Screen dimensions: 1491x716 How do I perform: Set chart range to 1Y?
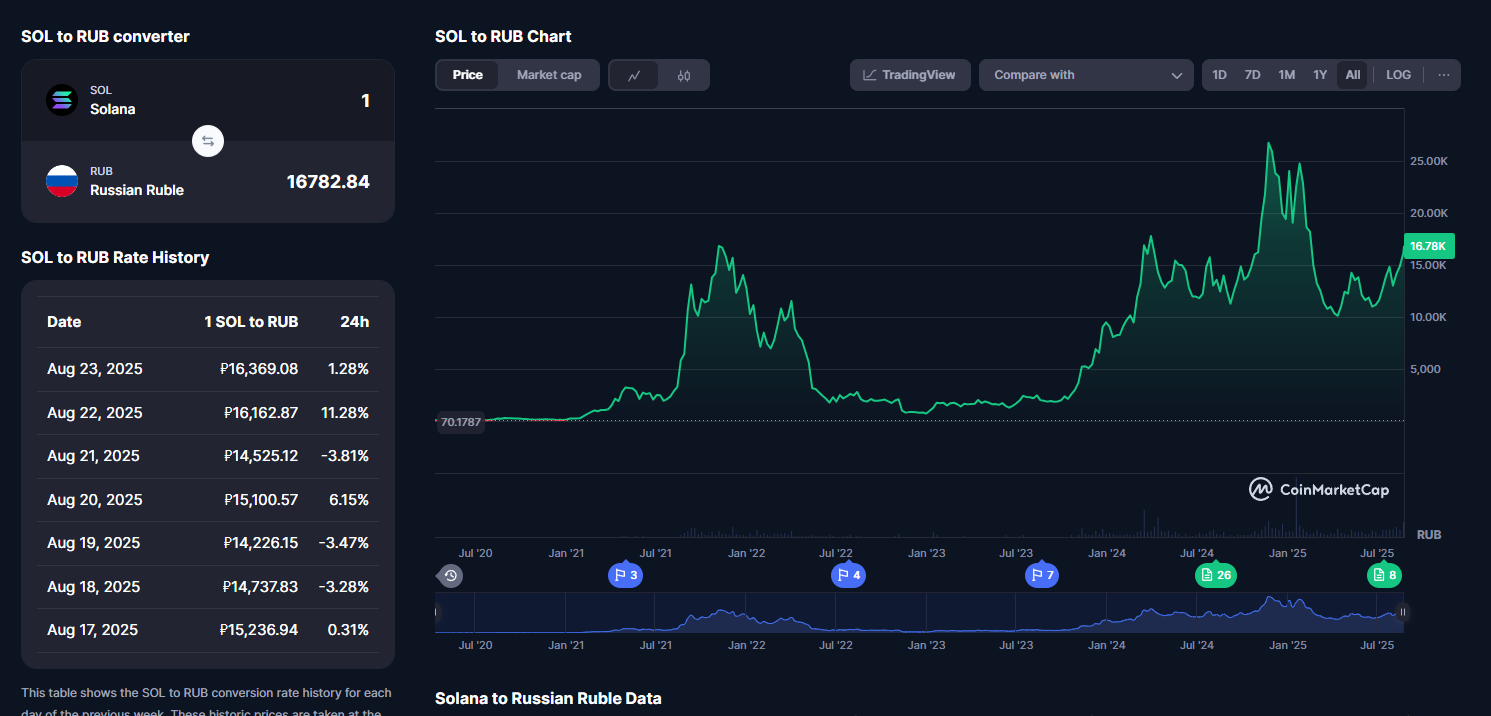[1320, 75]
